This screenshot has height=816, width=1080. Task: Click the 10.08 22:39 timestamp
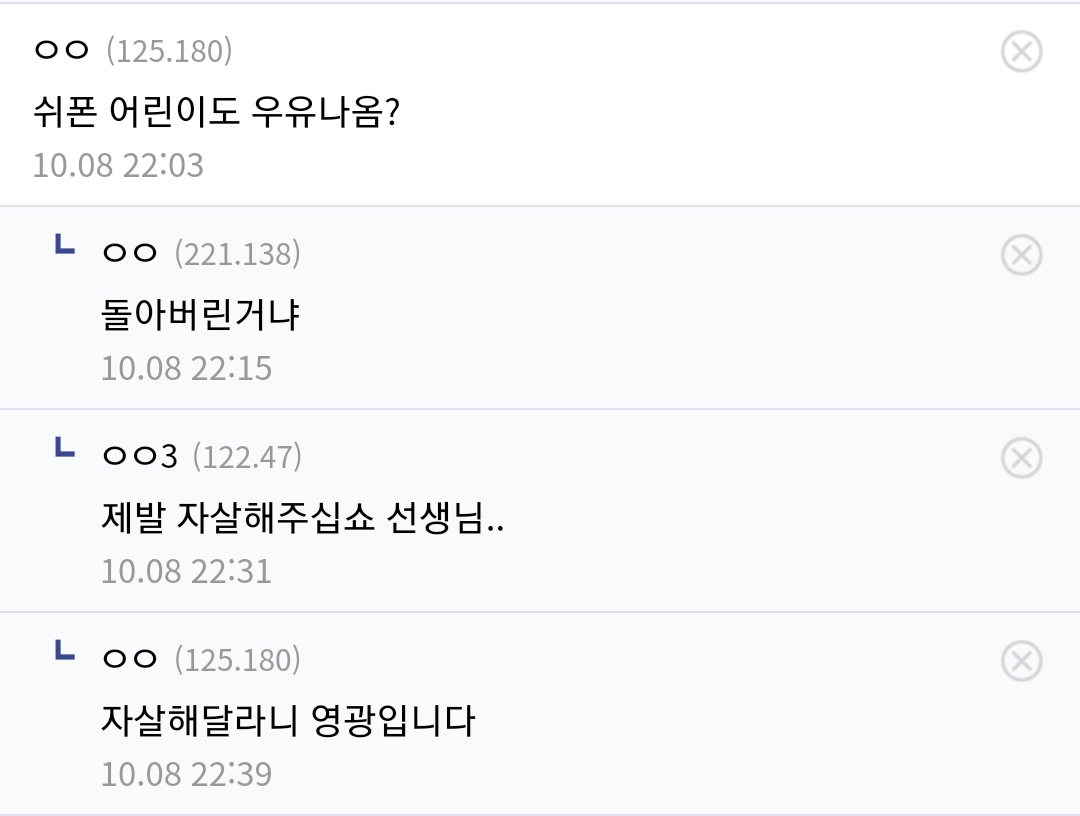(x=186, y=774)
